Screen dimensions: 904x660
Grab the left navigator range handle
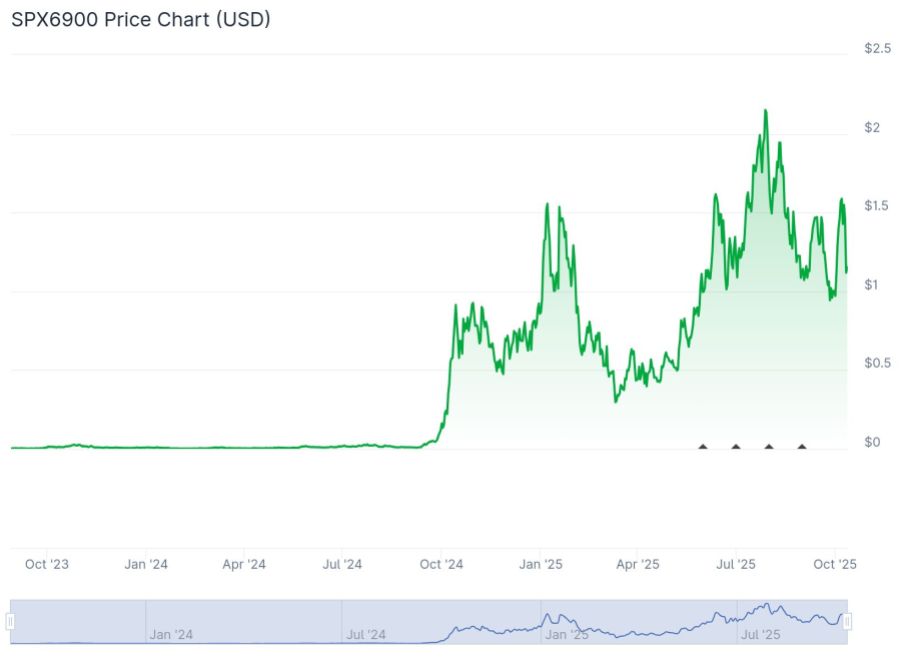click(x=11, y=622)
